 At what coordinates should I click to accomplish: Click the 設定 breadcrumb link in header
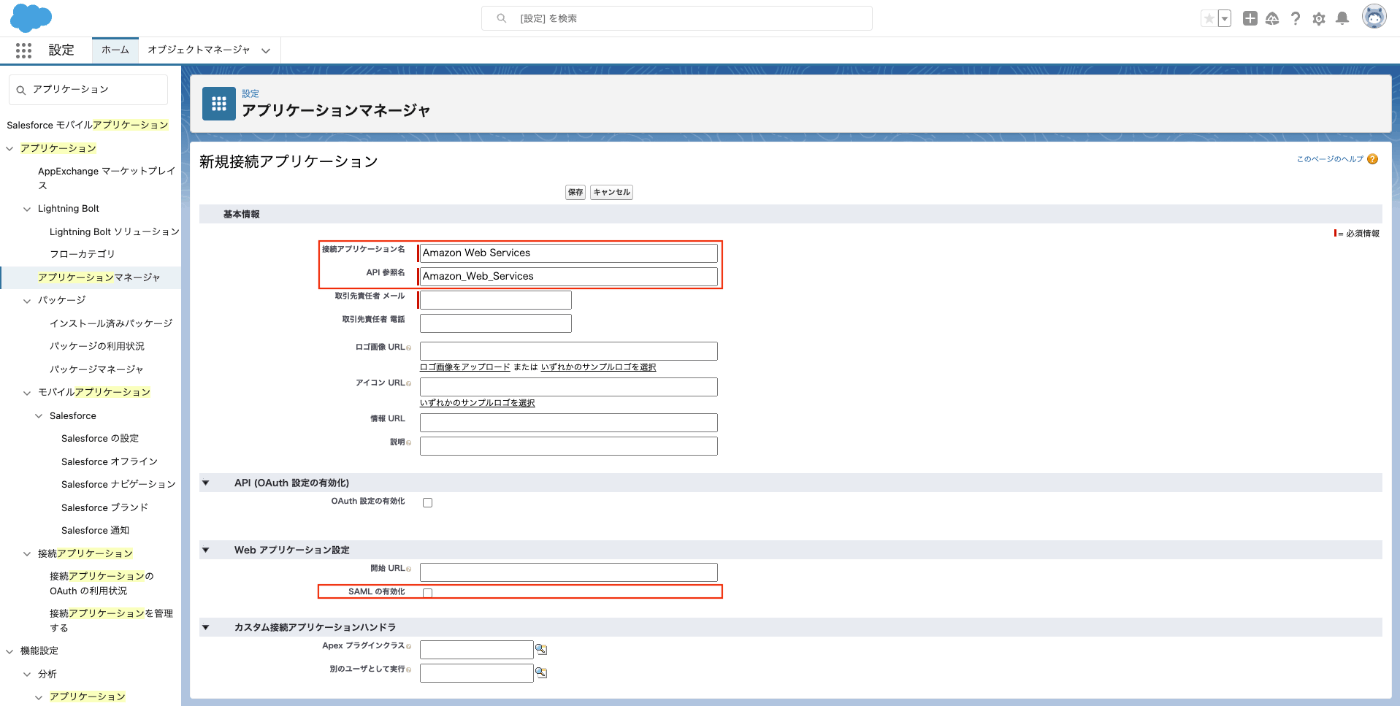coord(250,93)
